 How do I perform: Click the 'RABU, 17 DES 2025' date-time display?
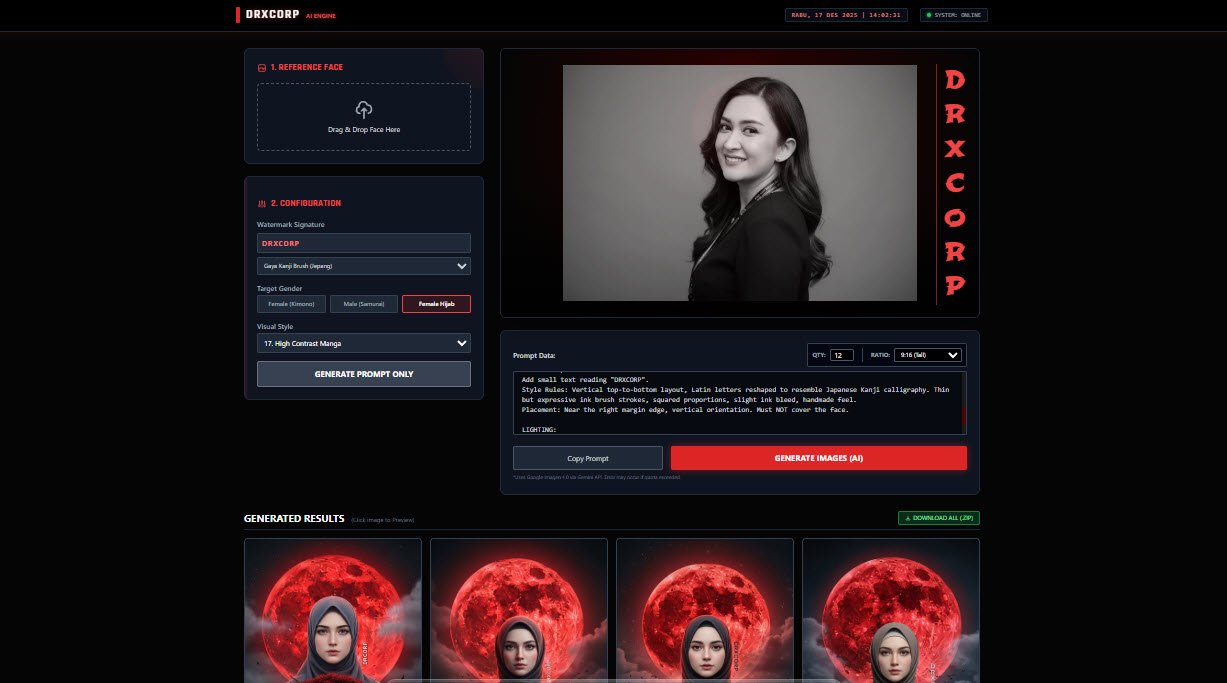847,15
